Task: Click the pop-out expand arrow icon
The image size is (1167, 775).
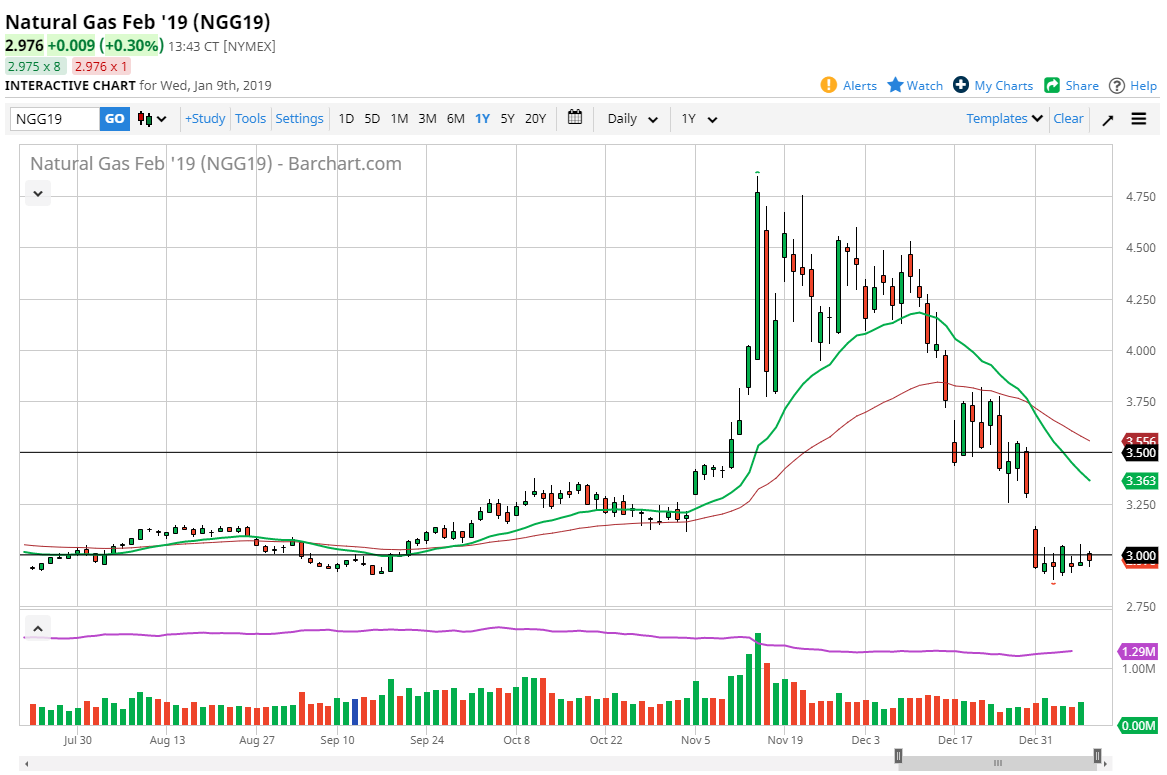Action: [x=1108, y=119]
